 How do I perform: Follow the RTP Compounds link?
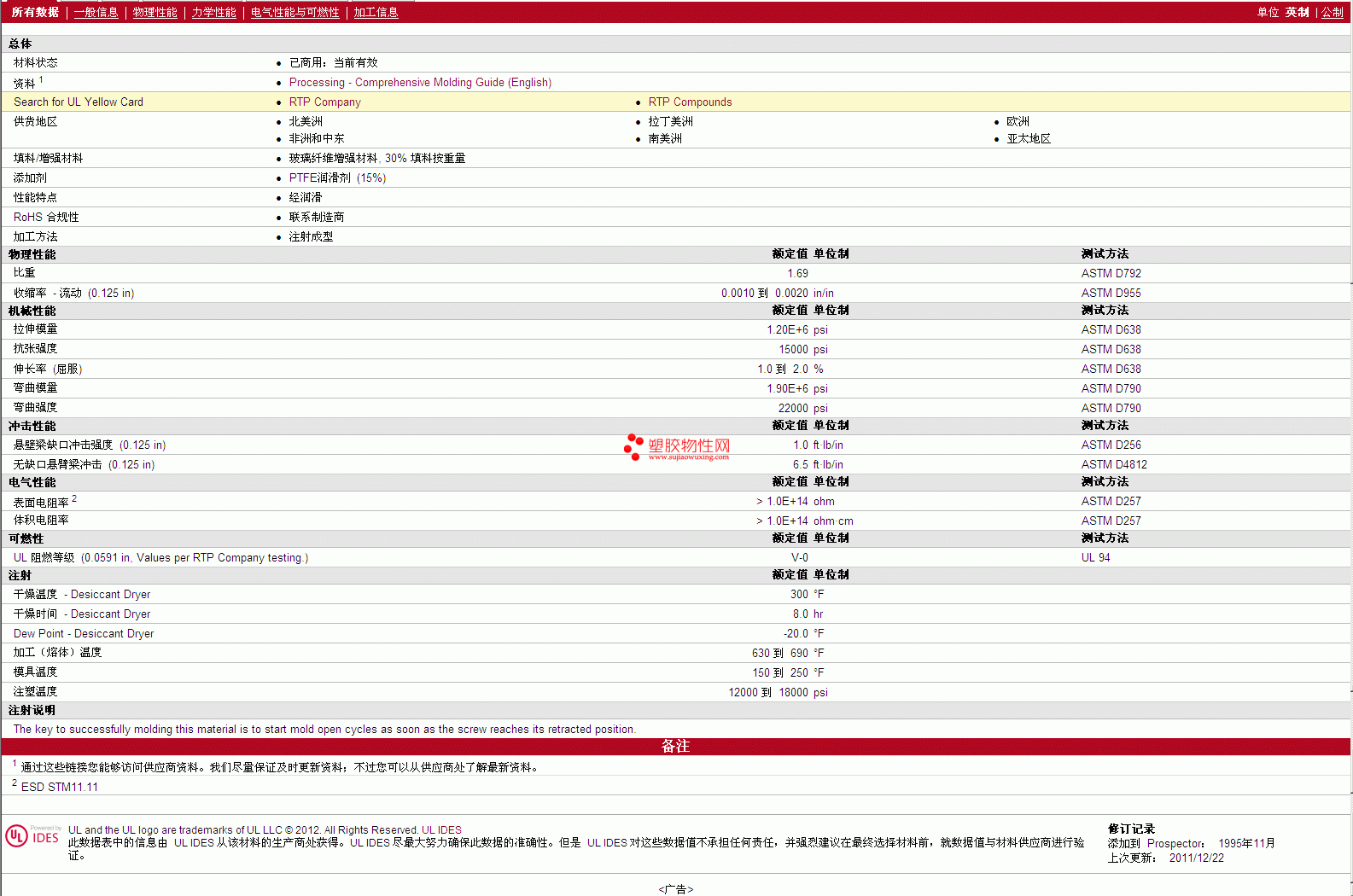[690, 102]
